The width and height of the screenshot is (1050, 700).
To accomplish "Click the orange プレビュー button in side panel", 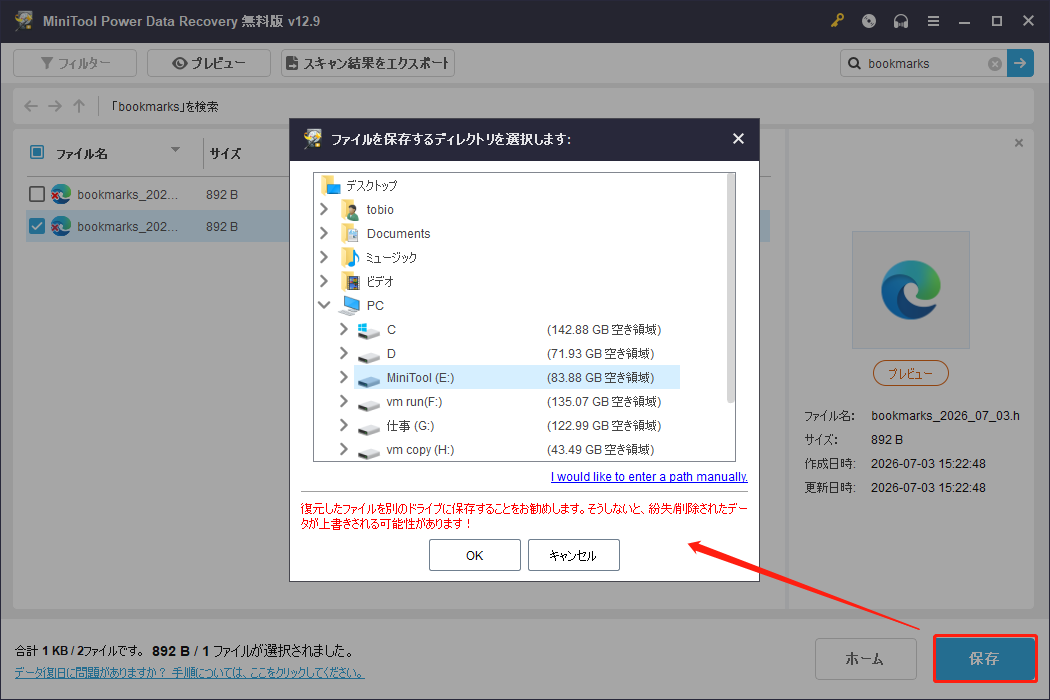I will 911,373.
